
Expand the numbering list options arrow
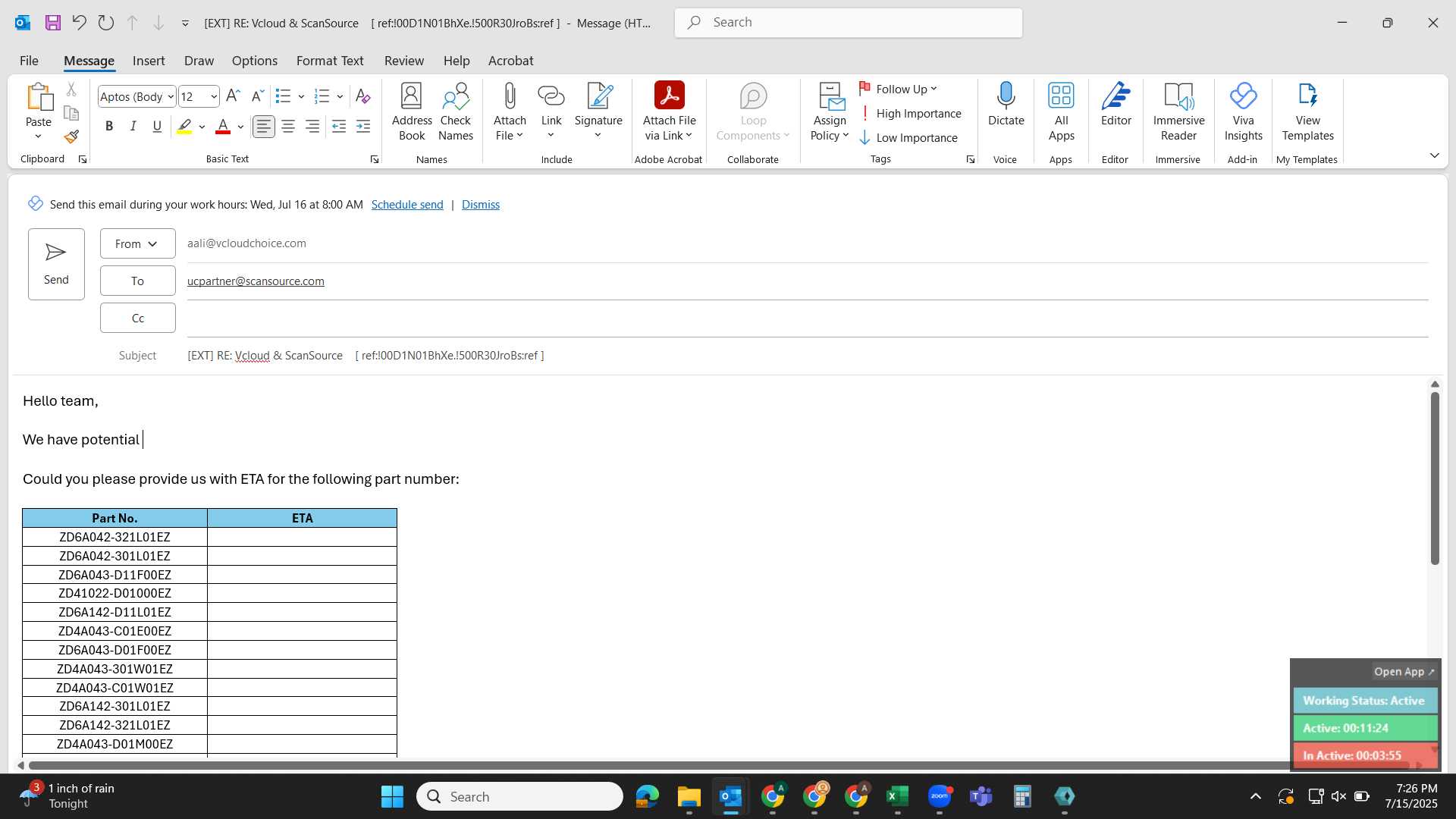[340, 96]
